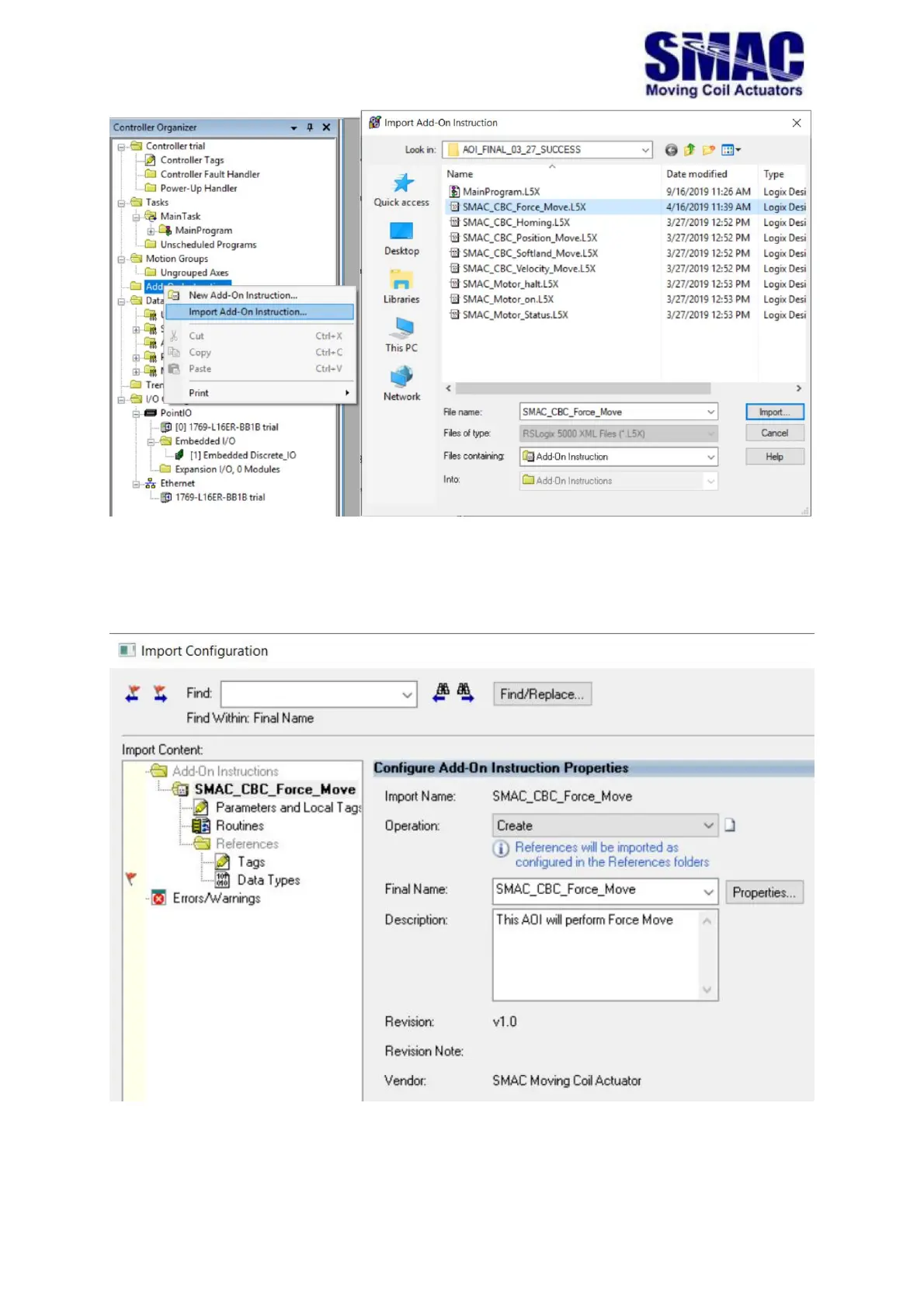Collapse the Tasks tree node
Viewport: 924px width, 1308px height.
click(x=121, y=204)
